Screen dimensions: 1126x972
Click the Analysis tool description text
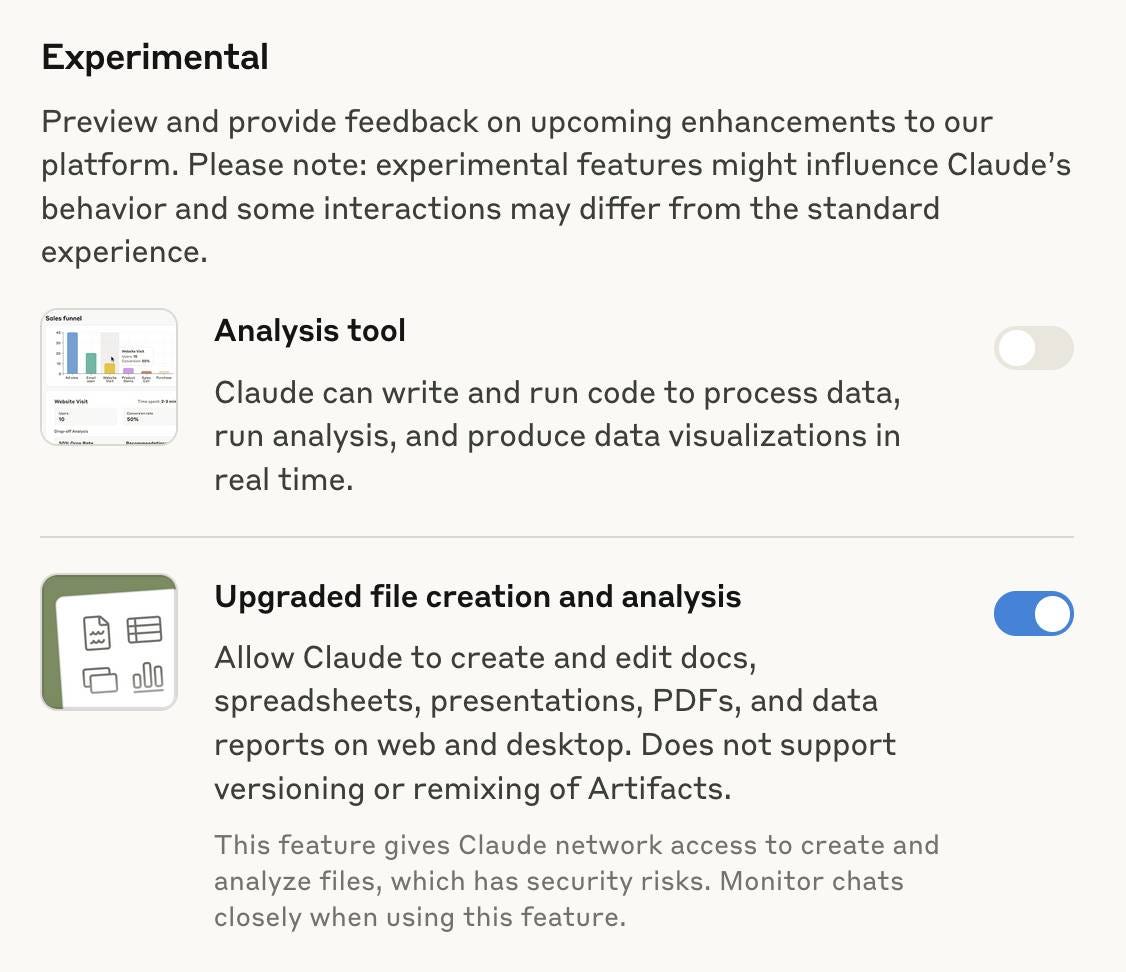(x=557, y=436)
